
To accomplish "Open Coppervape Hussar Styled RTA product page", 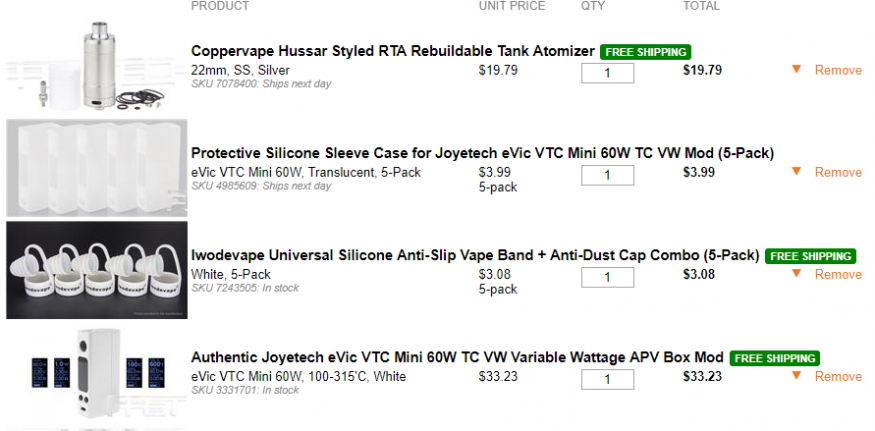I will point(393,51).
